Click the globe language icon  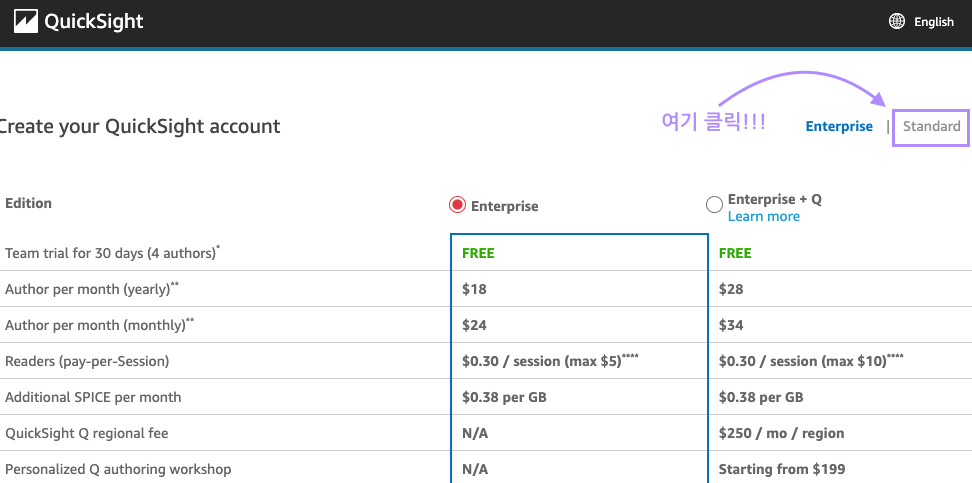tap(896, 22)
